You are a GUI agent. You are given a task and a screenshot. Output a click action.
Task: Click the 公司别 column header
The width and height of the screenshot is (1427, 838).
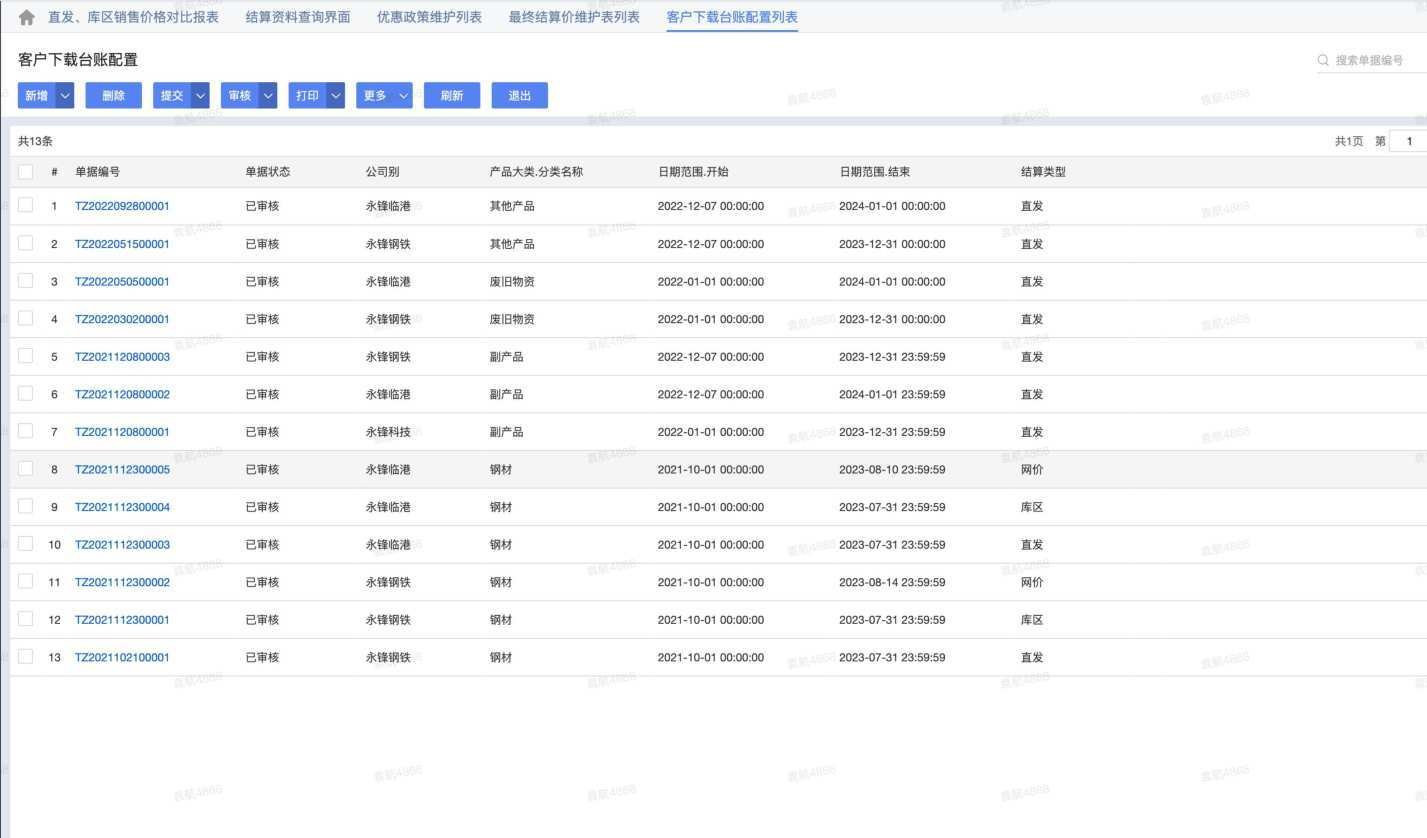point(382,172)
